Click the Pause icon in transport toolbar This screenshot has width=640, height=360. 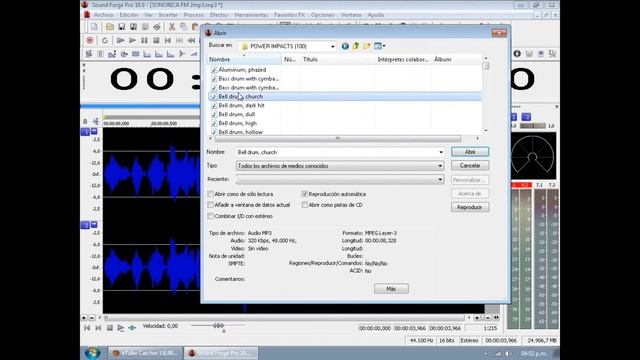point(144,40)
